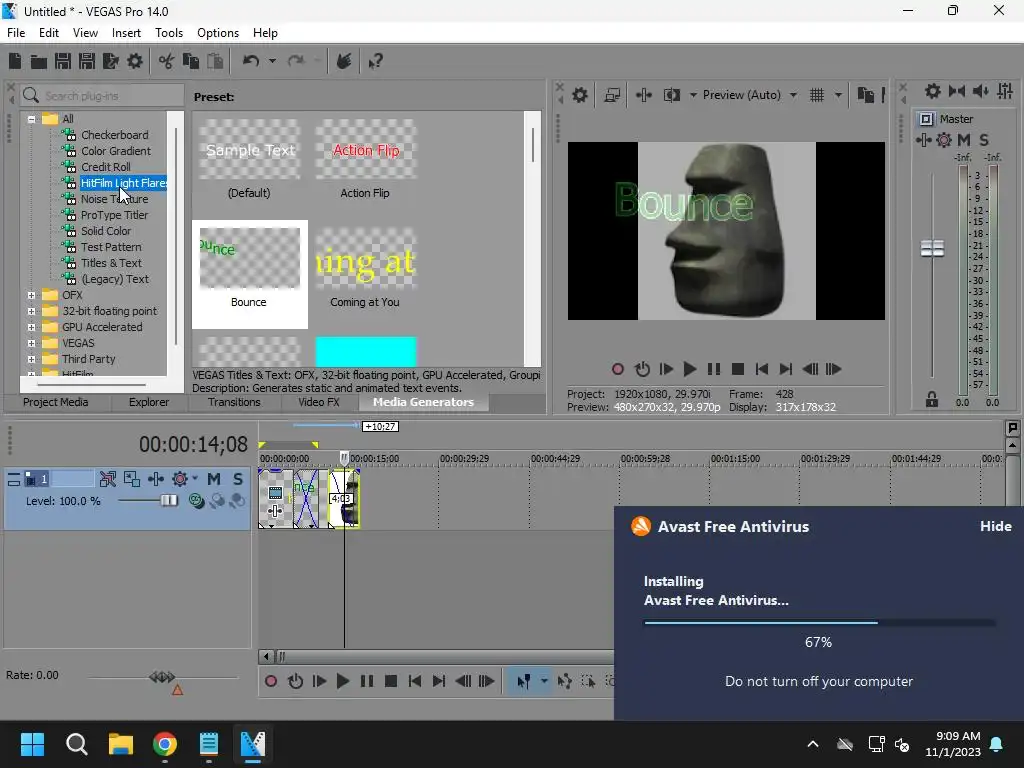Click Downmix Output icon in Master Bus
Image resolution: width=1024 pixels, height=768 pixels.
(x=957, y=91)
